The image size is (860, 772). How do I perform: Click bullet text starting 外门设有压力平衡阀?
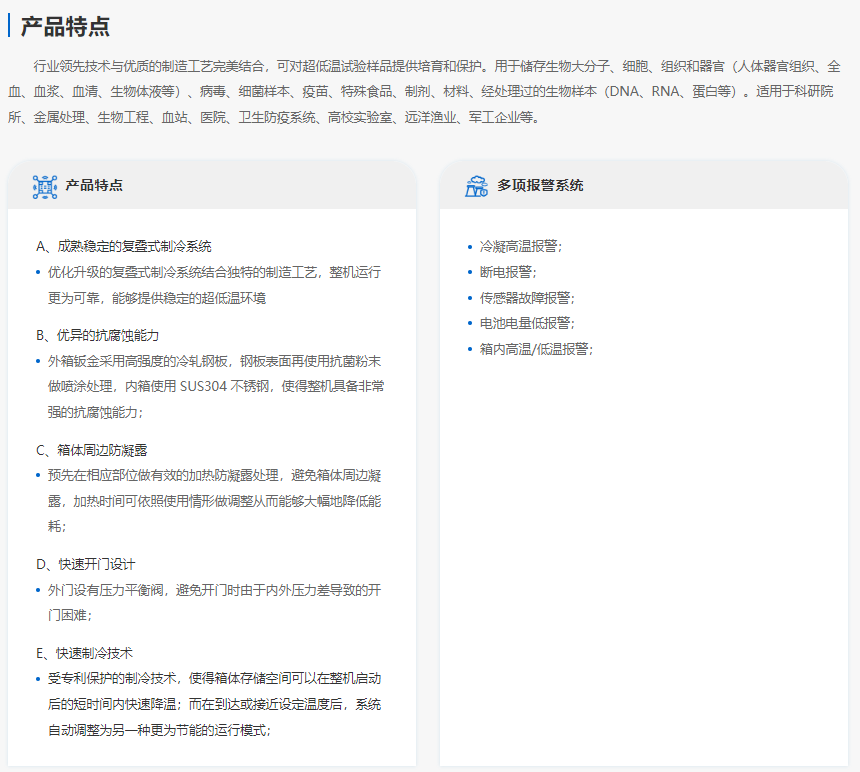click(x=214, y=603)
